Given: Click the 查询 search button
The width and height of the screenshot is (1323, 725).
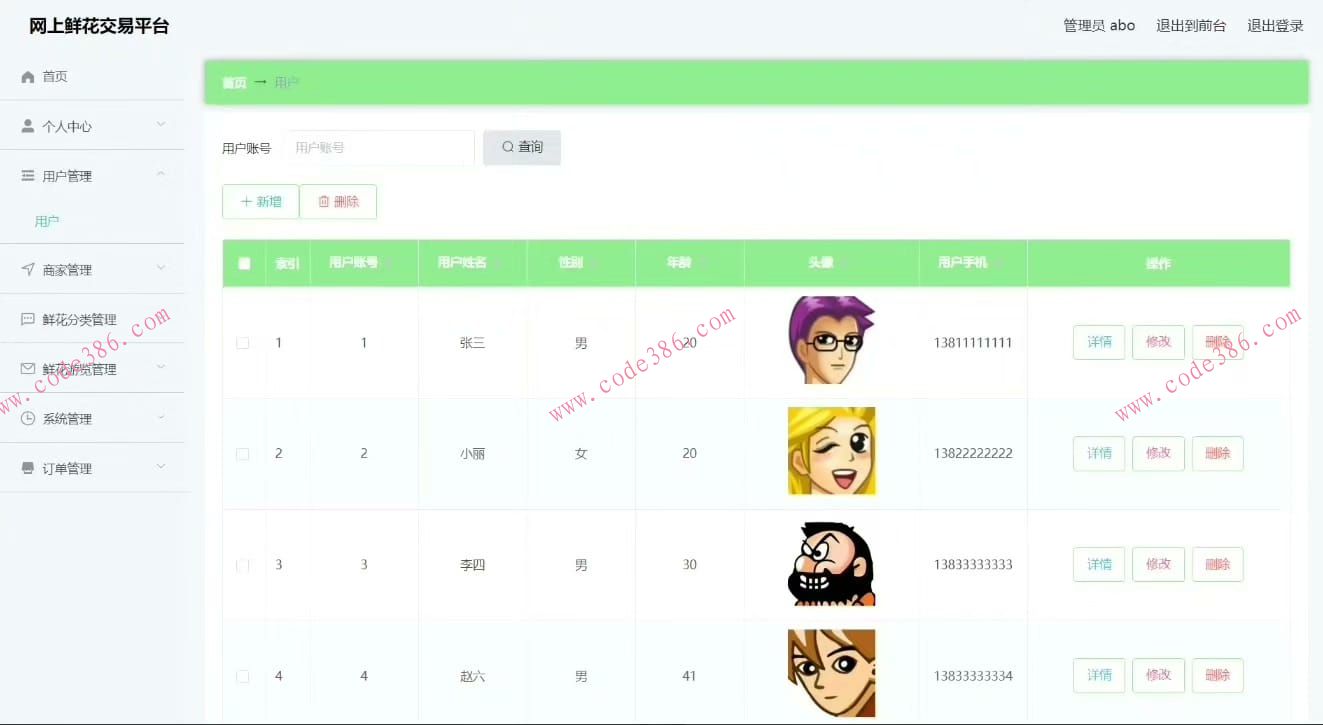Looking at the screenshot, I should [522, 148].
